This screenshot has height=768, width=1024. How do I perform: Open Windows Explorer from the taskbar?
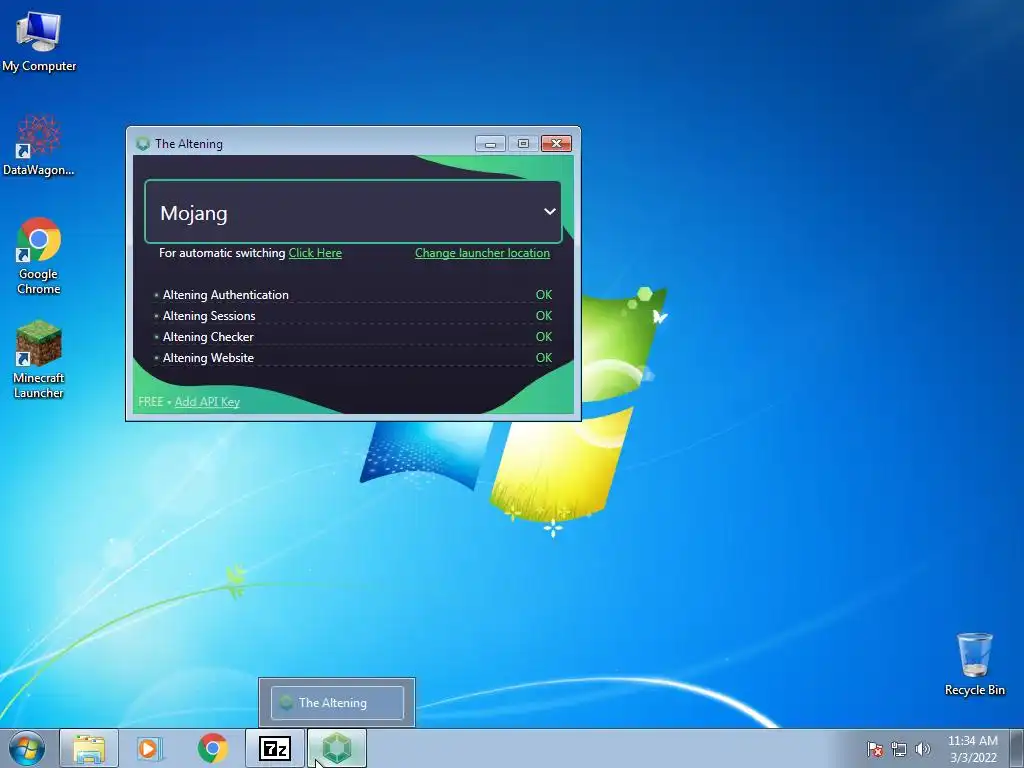89,748
